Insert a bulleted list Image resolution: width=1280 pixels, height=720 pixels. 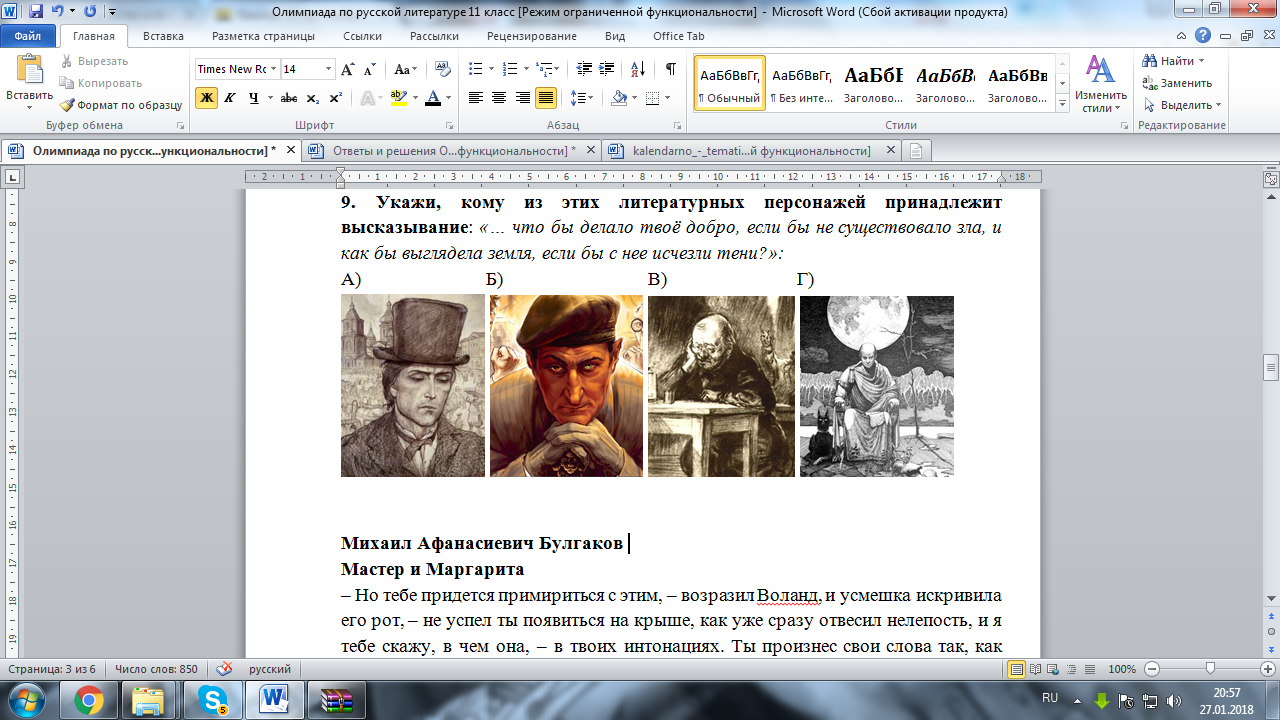click(x=475, y=69)
